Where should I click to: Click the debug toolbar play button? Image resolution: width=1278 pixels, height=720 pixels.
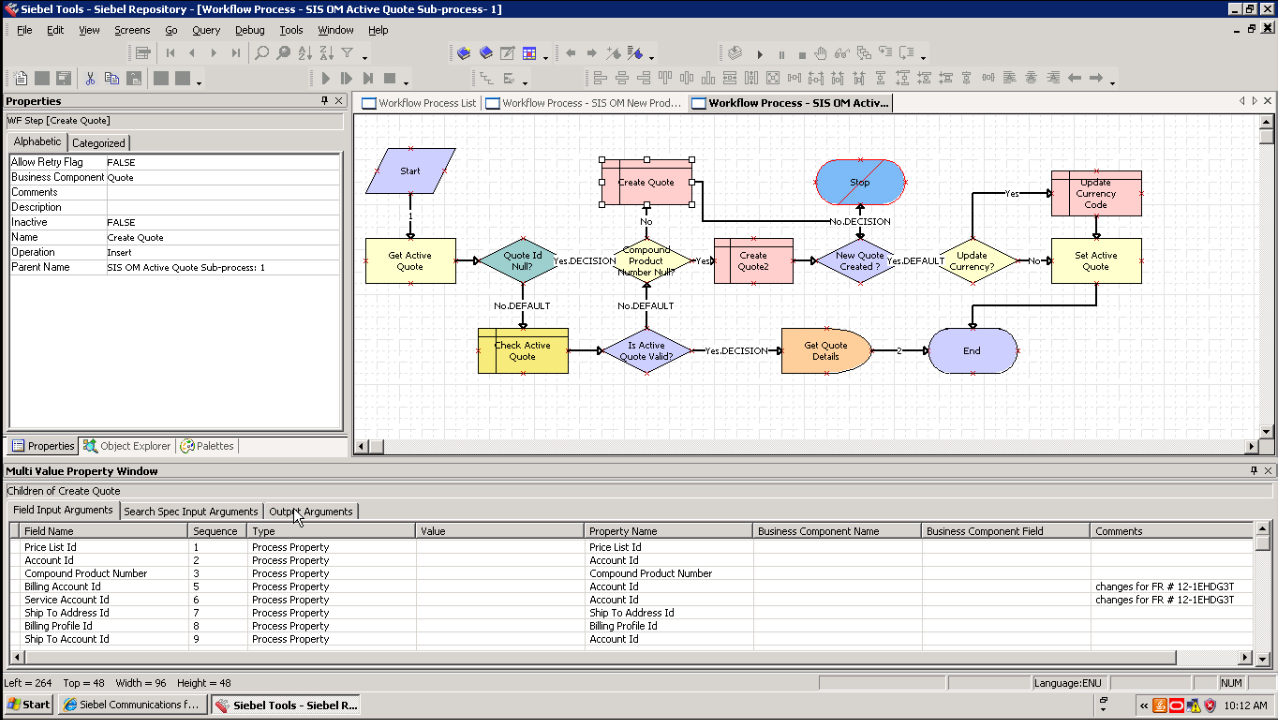(x=759, y=54)
